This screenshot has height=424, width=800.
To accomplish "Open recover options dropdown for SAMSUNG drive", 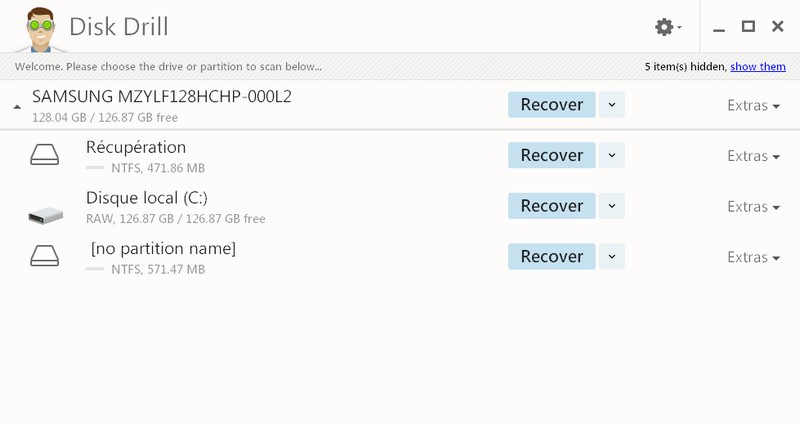I will pos(612,105).
